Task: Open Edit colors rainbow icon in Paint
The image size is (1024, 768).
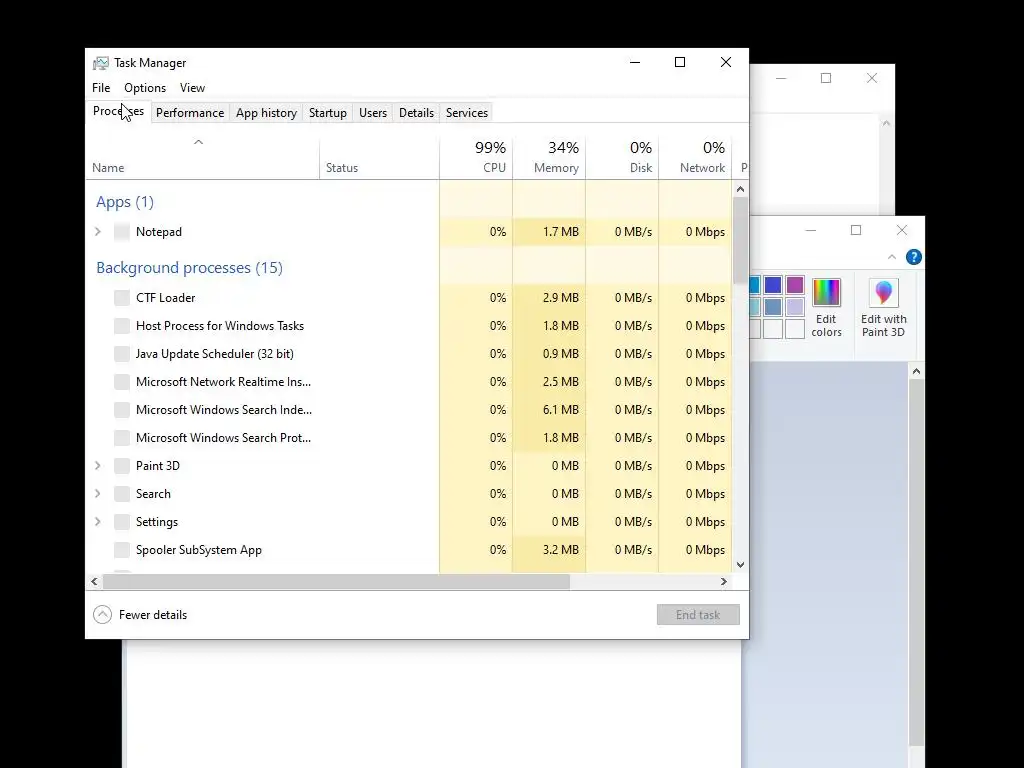Action: click(x=826, y=293)
